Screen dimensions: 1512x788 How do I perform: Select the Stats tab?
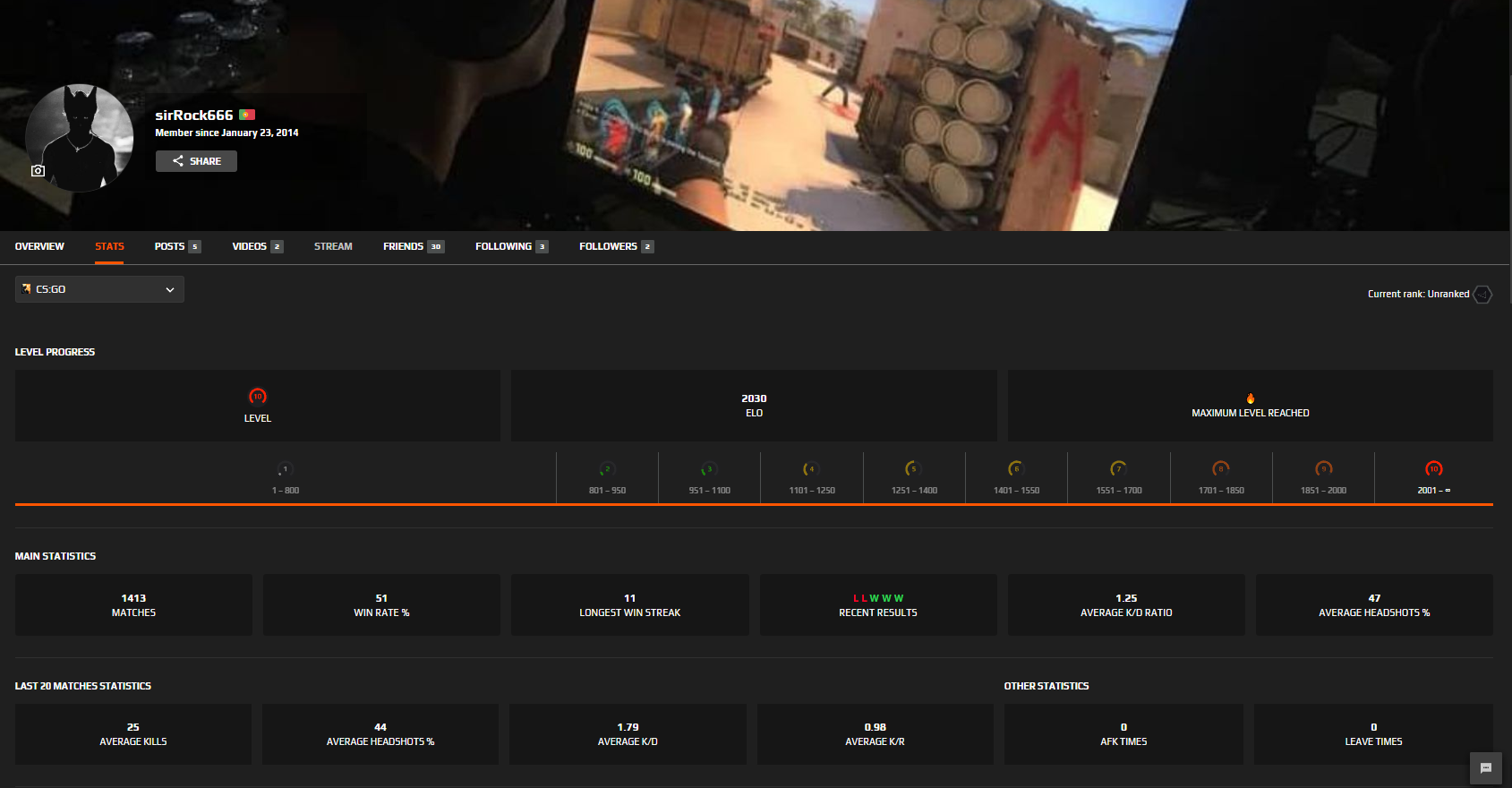(109, 246)
